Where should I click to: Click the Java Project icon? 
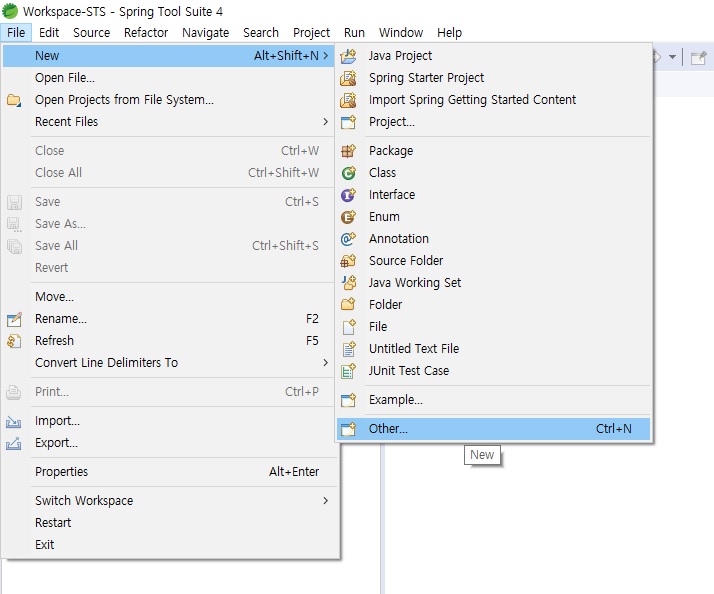[x=348, y=56]
